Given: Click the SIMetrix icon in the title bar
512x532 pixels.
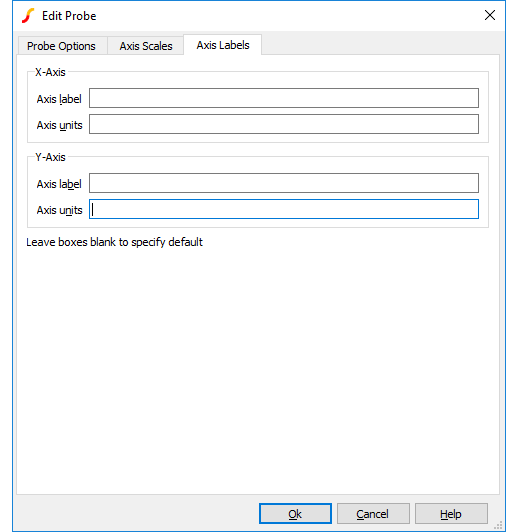Looking at the screenshot, I should click(x=28, y=16).
